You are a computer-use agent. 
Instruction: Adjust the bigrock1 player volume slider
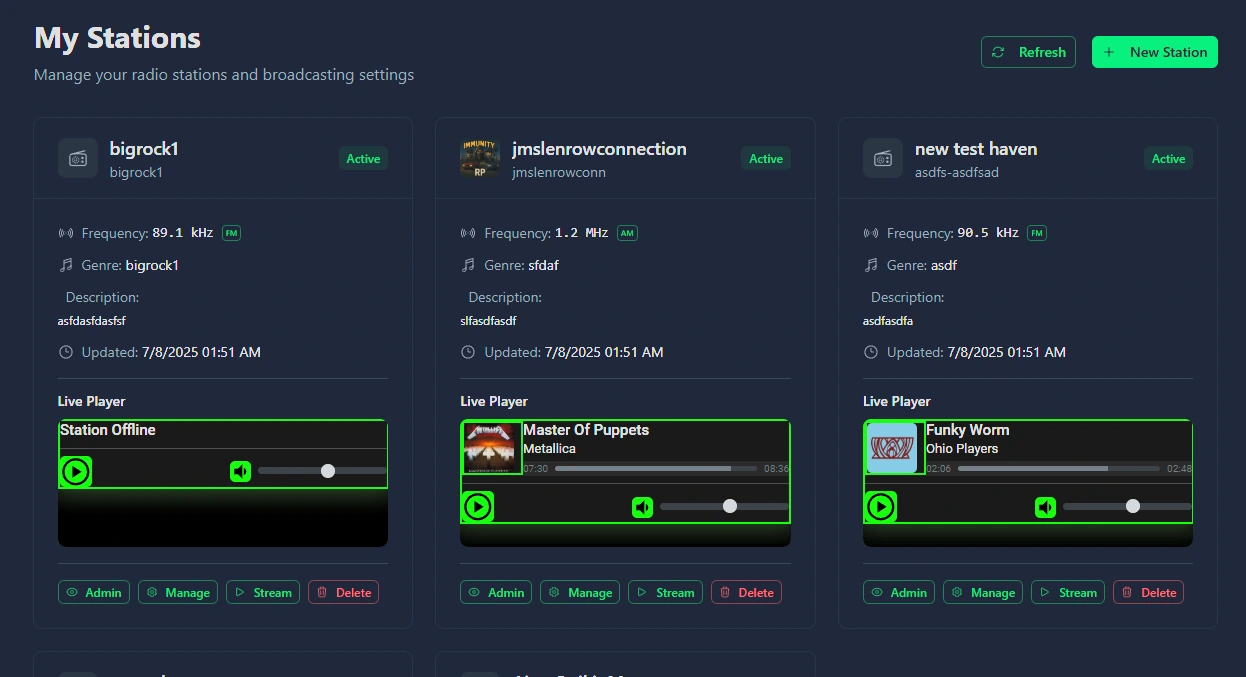(322, 471)
